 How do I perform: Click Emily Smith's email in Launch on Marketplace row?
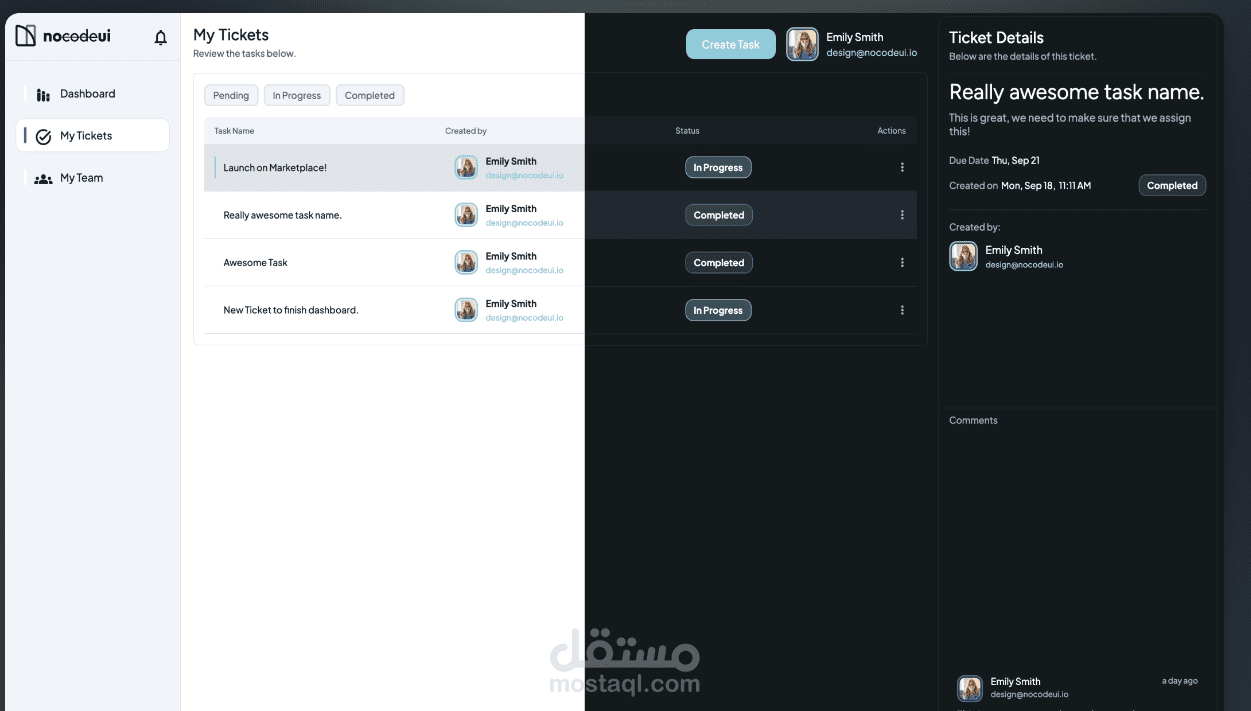(x=524, y=175)
